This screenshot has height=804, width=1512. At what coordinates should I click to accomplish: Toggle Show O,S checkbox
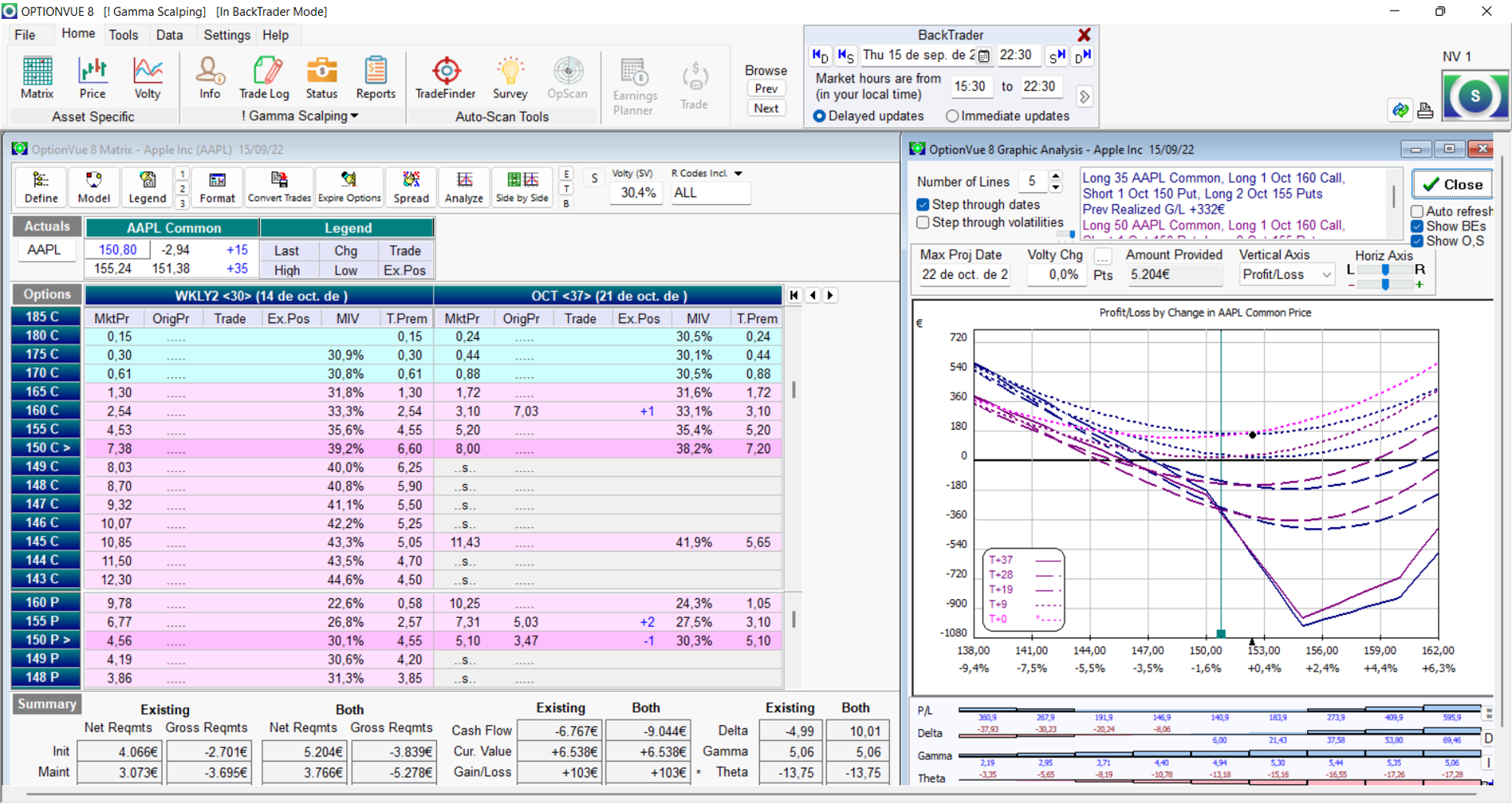tap(1417, 241)
